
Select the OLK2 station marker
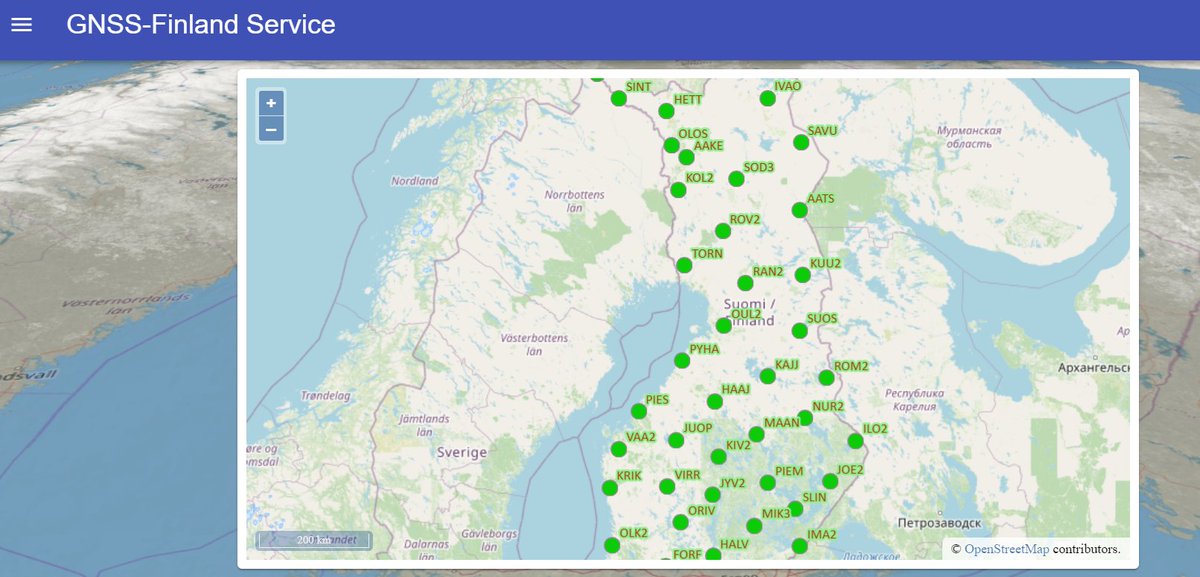point(612,545)
